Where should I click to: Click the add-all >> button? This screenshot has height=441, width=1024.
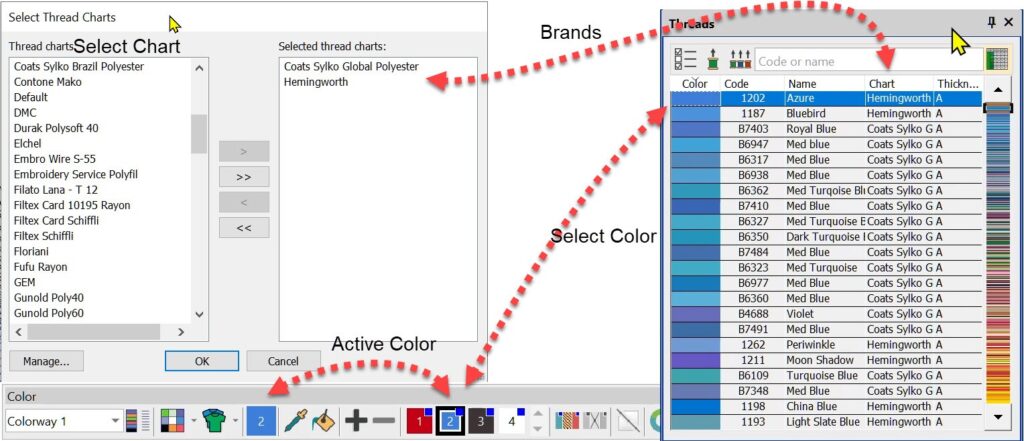(244, 176)
